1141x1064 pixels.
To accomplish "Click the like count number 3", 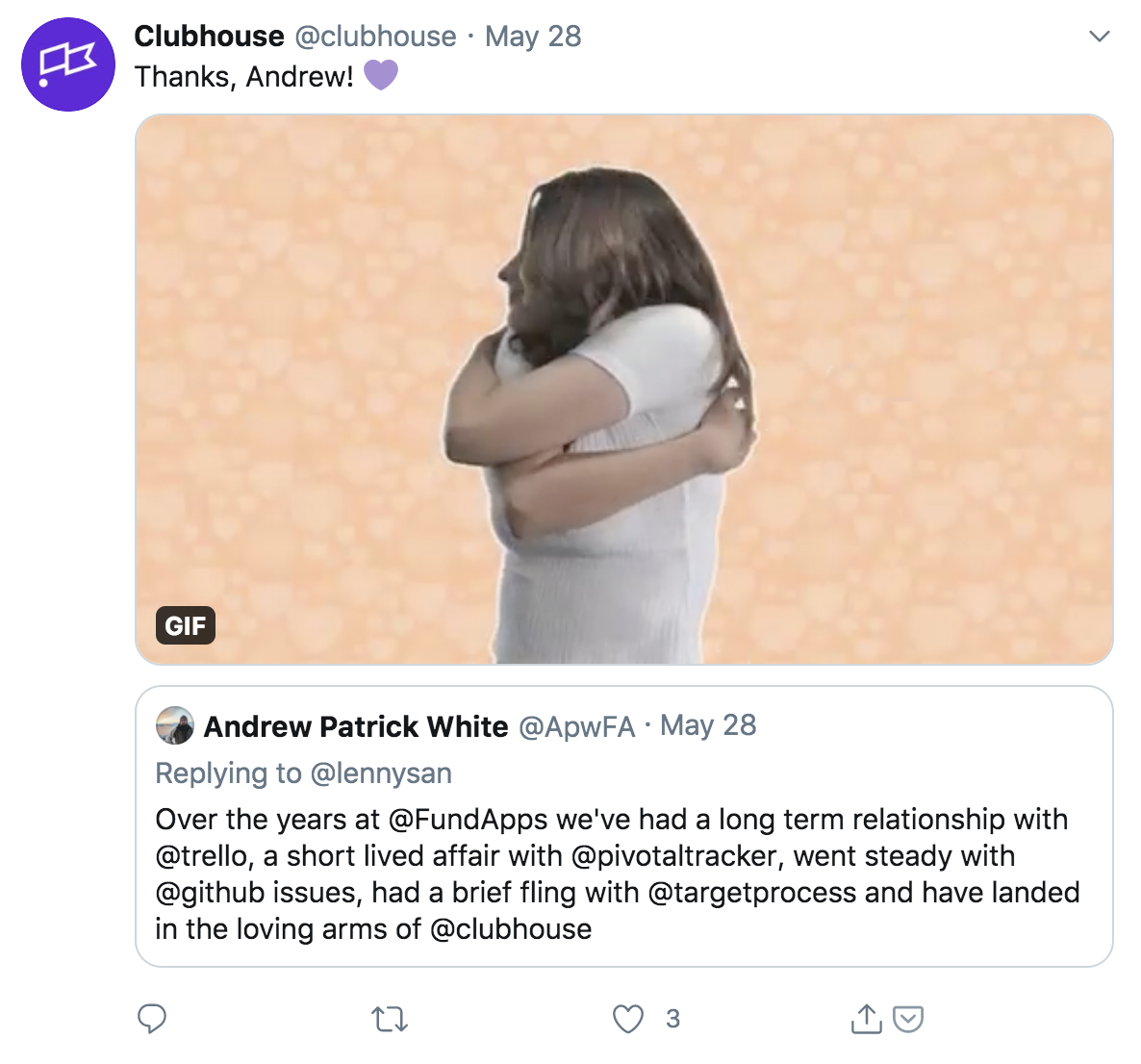I will click(x=673, y=1019).
